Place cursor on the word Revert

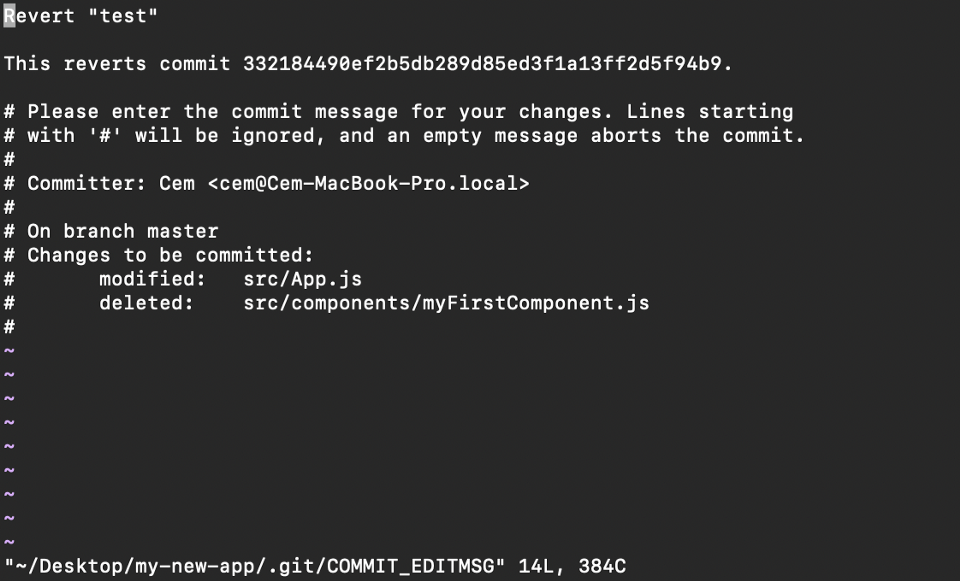pos(39,16)
